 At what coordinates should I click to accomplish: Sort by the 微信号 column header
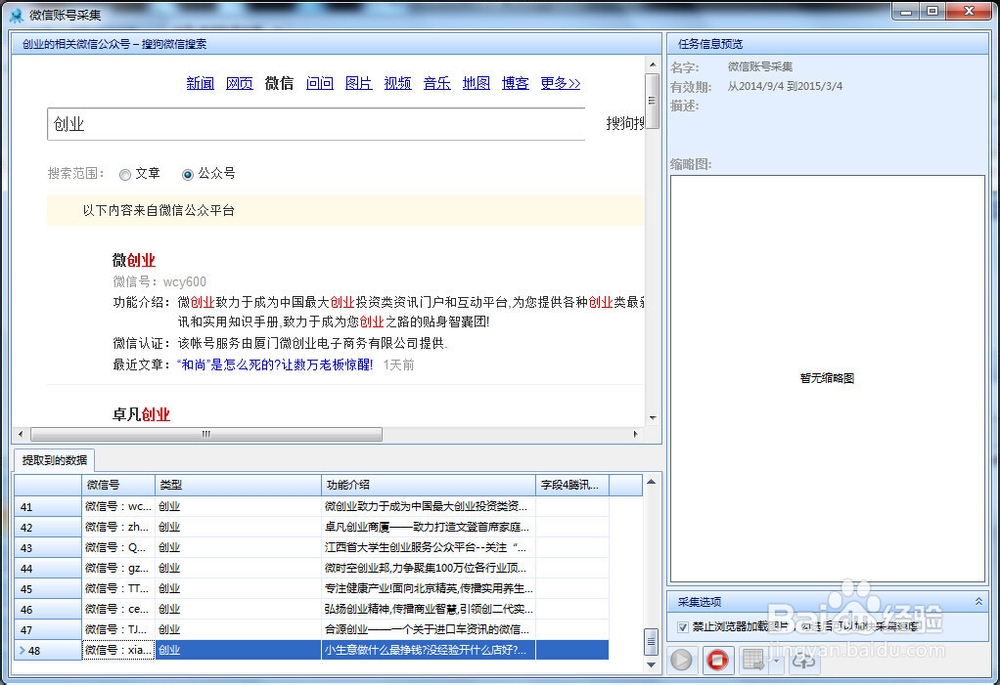point(119,485)
